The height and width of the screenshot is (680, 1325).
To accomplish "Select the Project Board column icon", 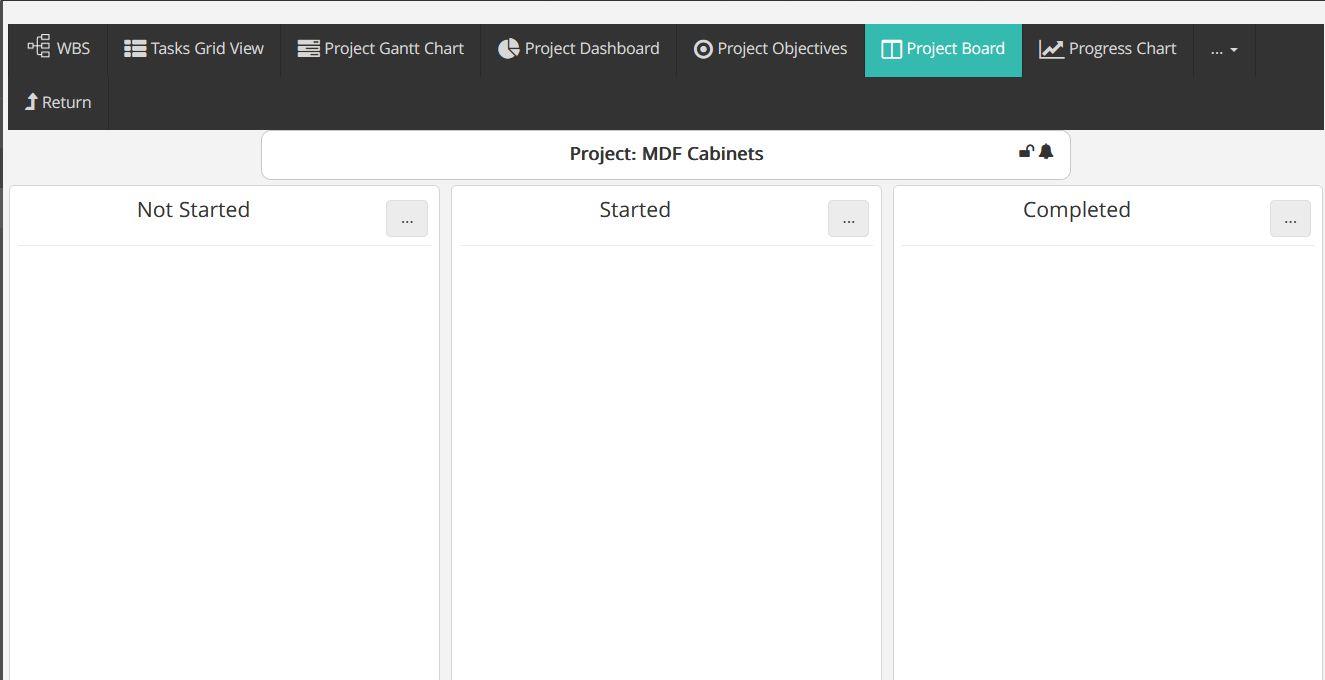I will 889,47.
